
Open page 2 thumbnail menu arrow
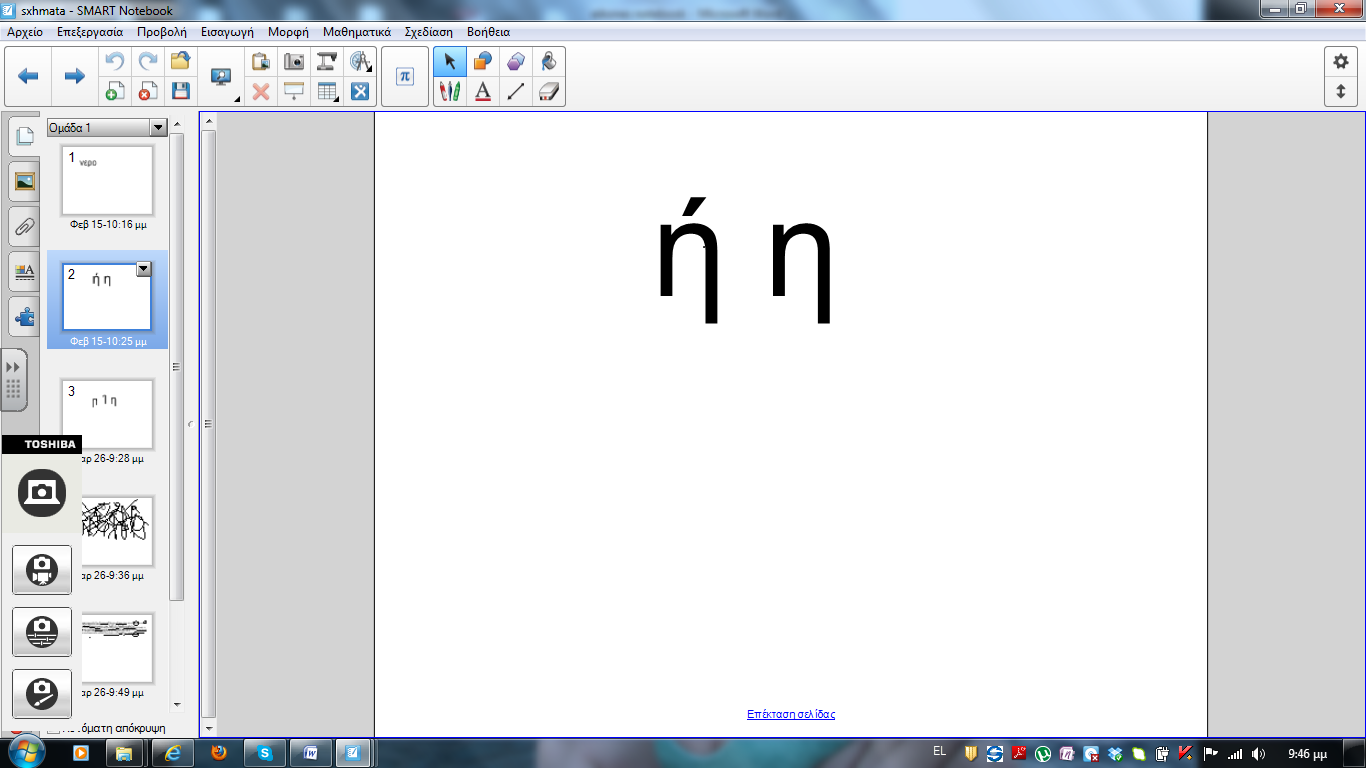click(143, 269)
